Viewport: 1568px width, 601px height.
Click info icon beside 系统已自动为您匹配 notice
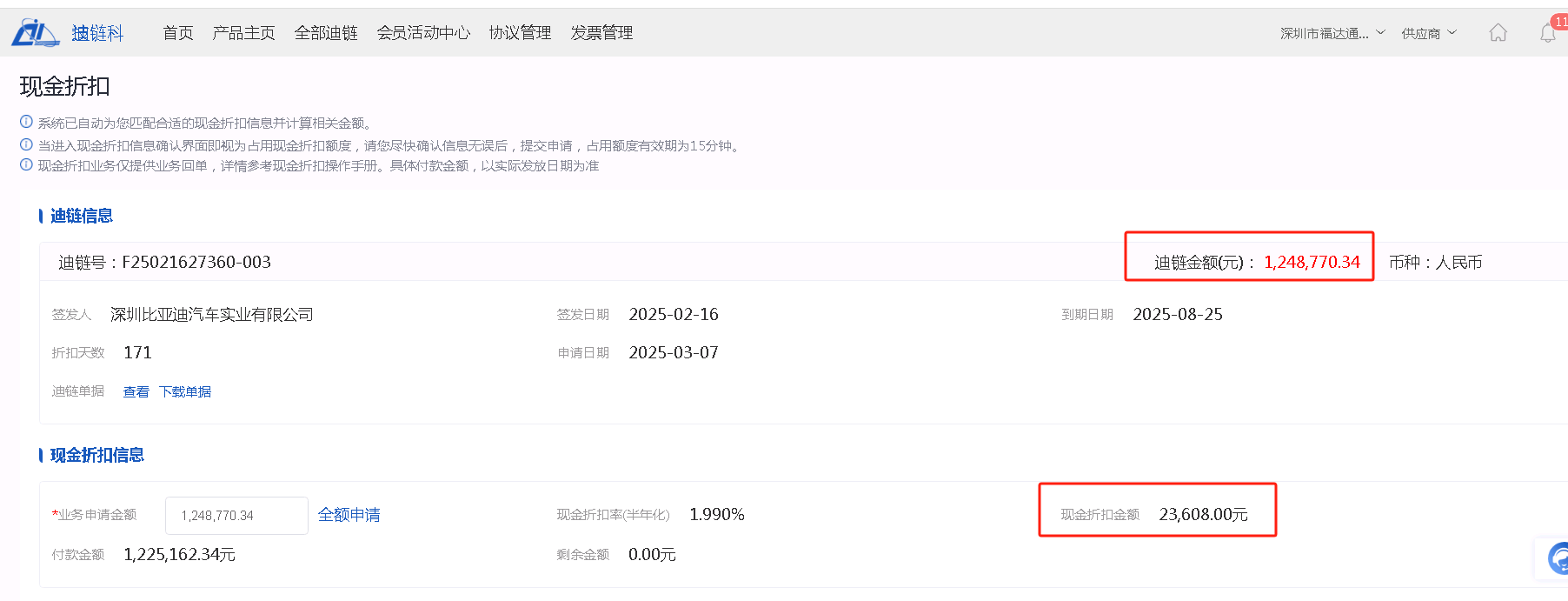click(26, 122)
